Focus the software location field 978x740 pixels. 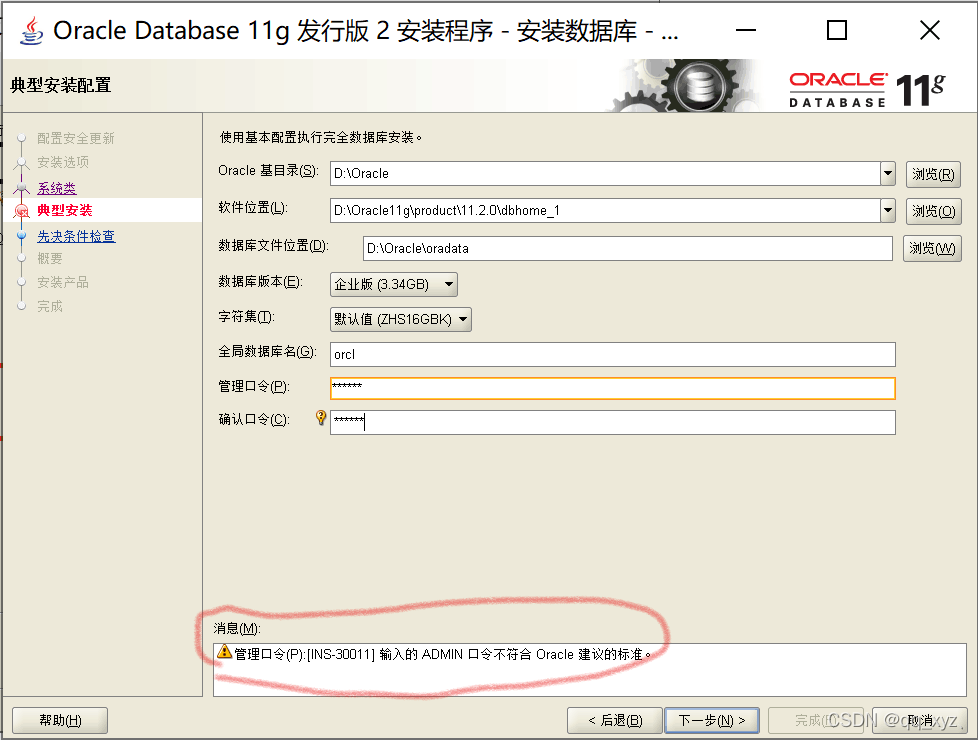coord(605,211)
